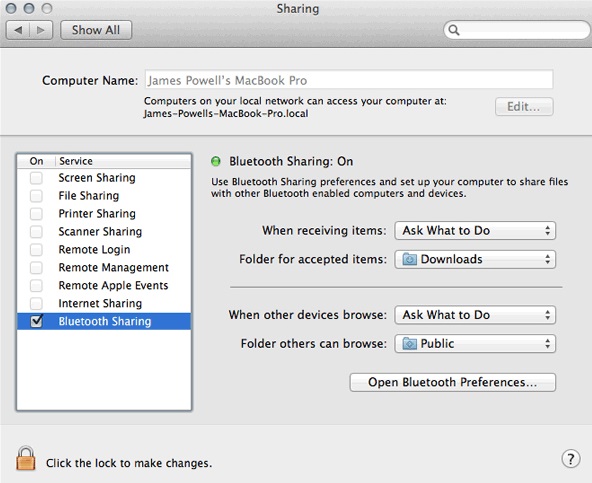Select Printer Sharing service row
The image size is (592, 483).
104,214
